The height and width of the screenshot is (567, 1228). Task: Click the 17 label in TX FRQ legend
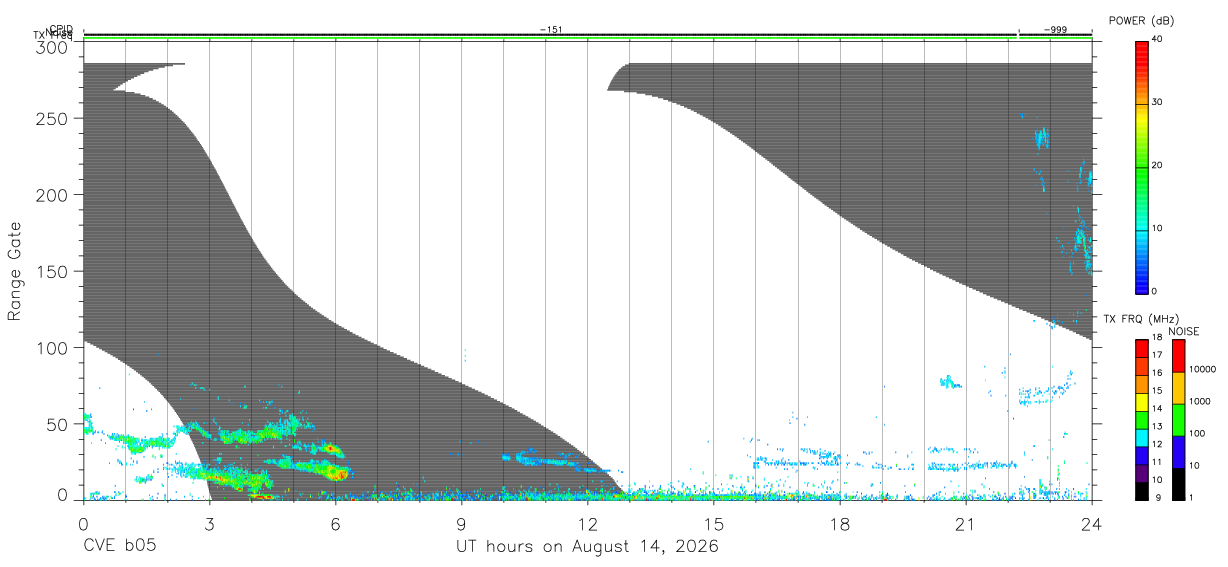click(1157, 355)
